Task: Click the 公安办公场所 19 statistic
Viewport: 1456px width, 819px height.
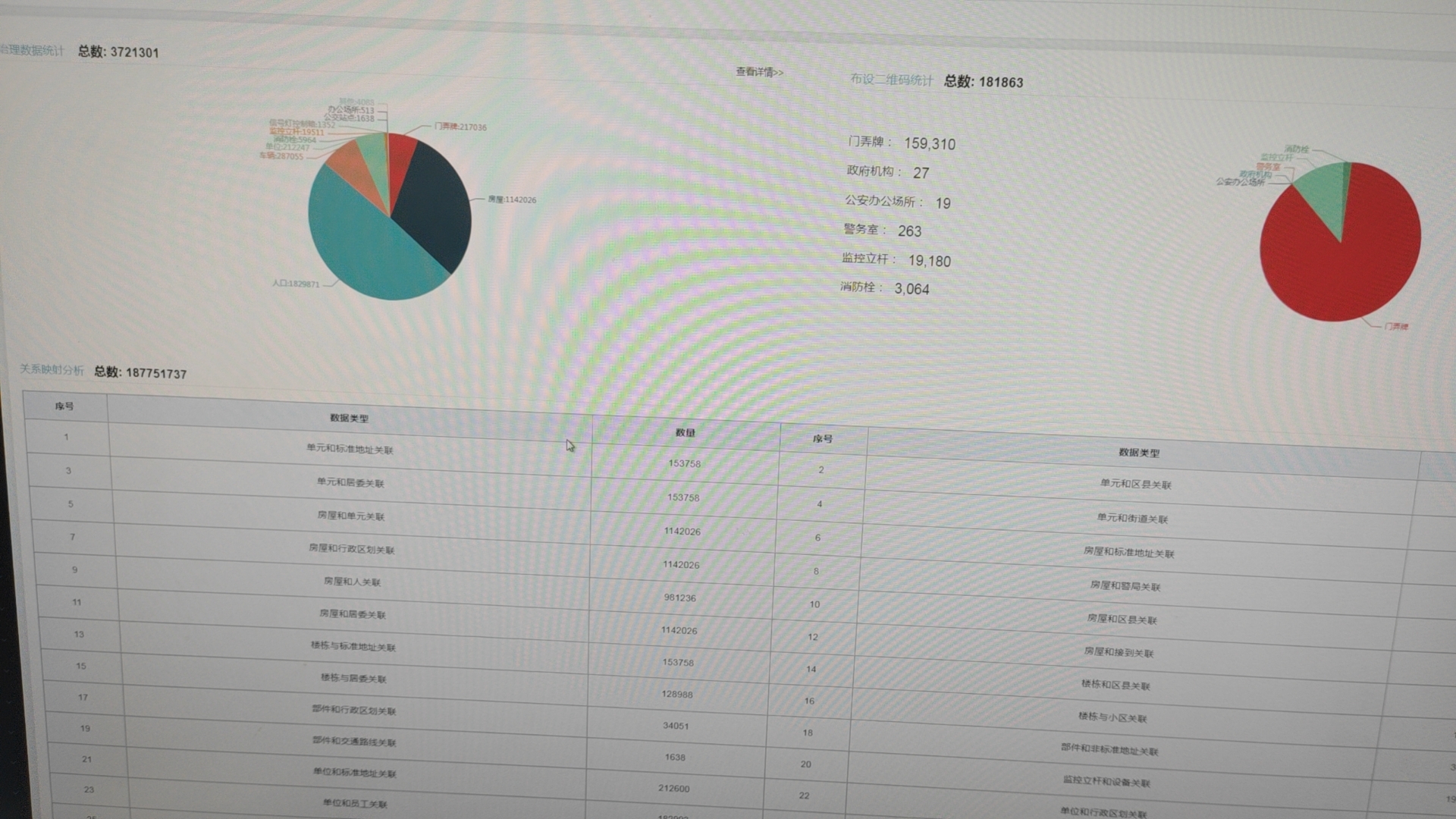Action: [x=898, y=202]
